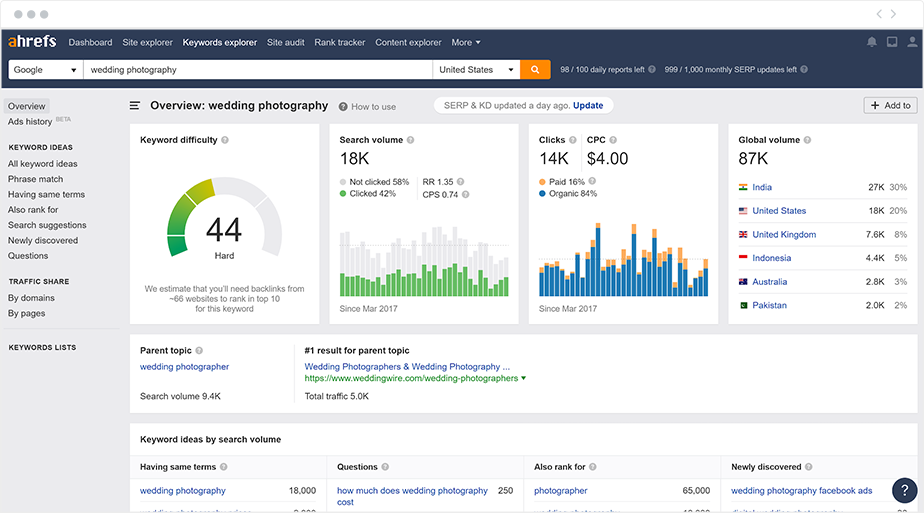Open Content explorer
The image size is (924, 513).
(x=408, y=42)
